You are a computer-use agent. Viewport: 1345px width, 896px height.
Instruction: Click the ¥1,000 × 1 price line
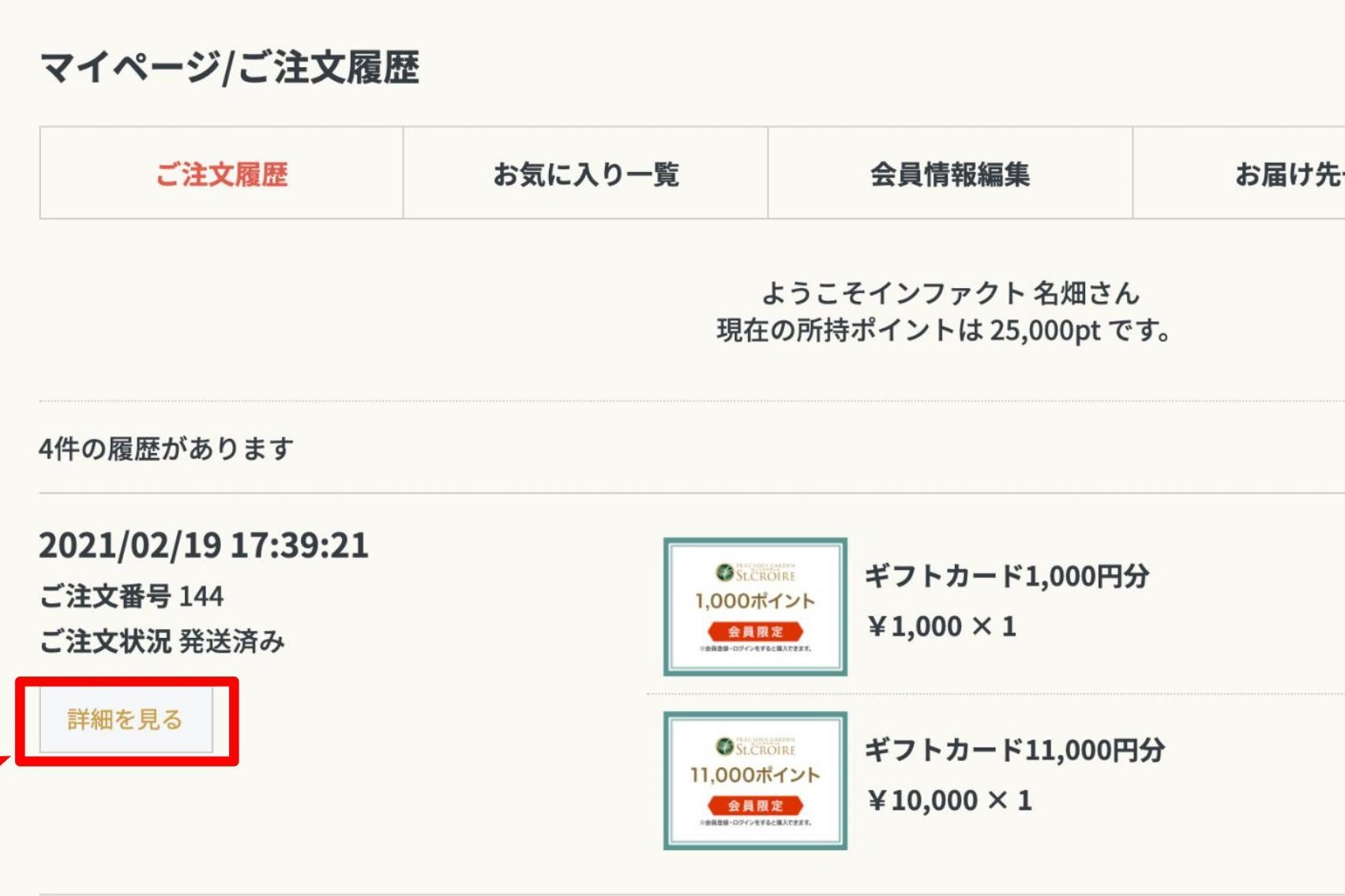tap(941, 627)
